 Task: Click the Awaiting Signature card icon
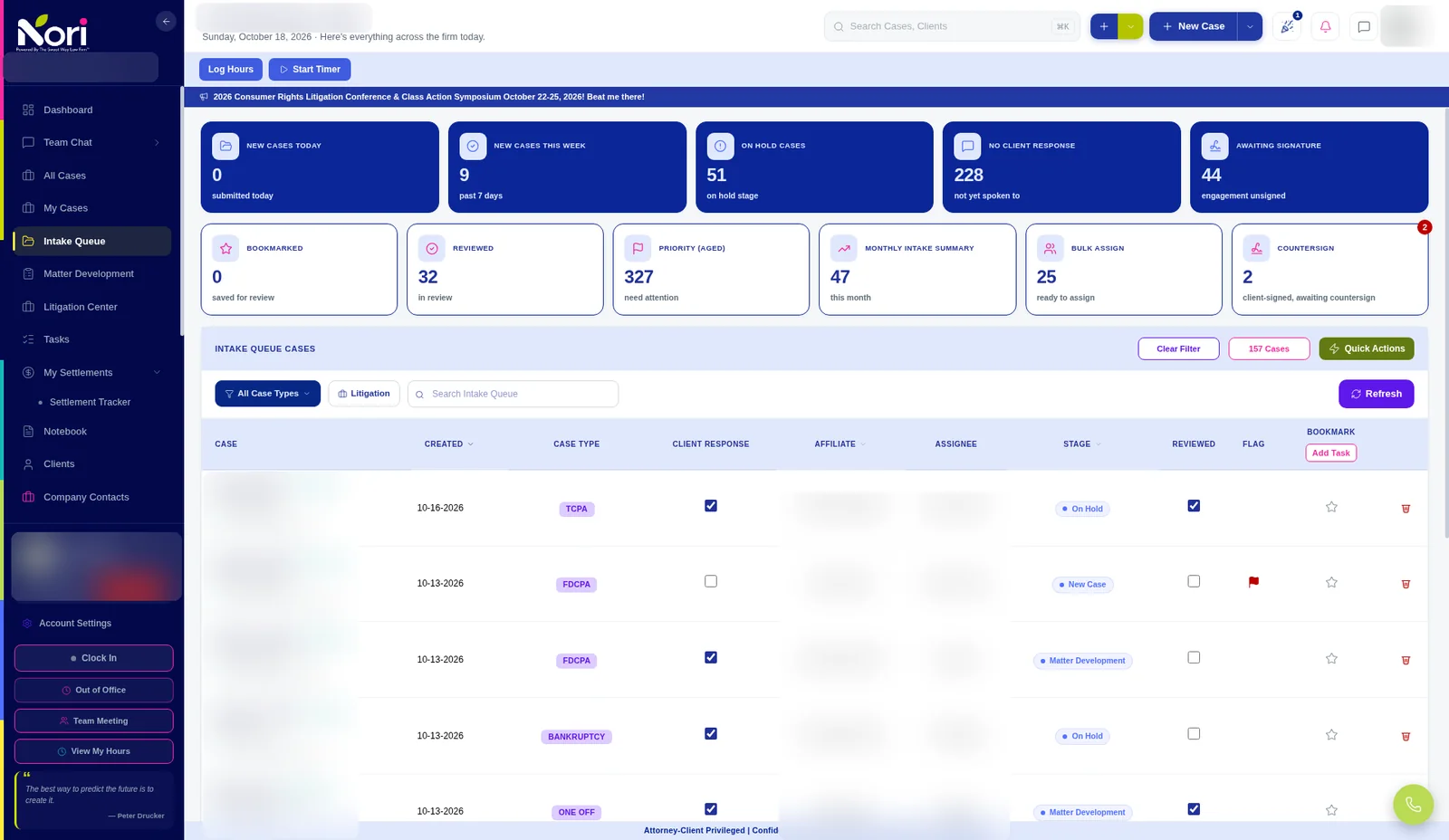1214,146
